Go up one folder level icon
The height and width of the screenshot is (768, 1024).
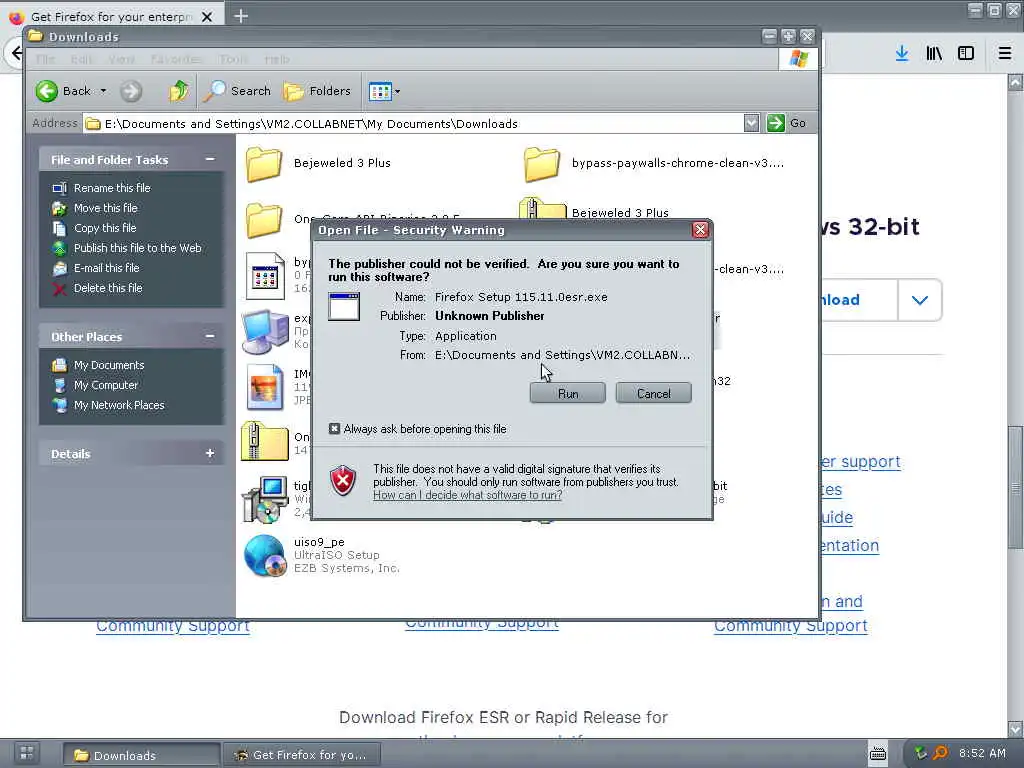(x=178, y=91)
